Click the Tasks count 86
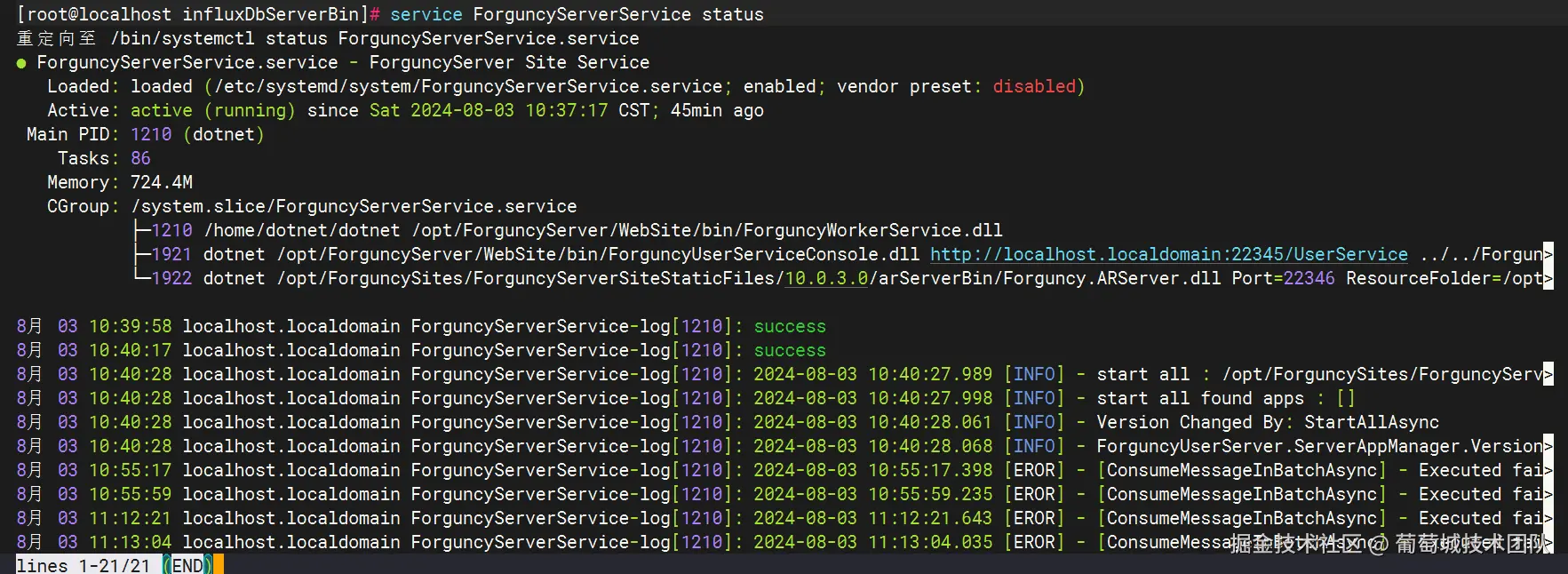The width and height of the screenshot is (1568, 574). click(140, 158)
